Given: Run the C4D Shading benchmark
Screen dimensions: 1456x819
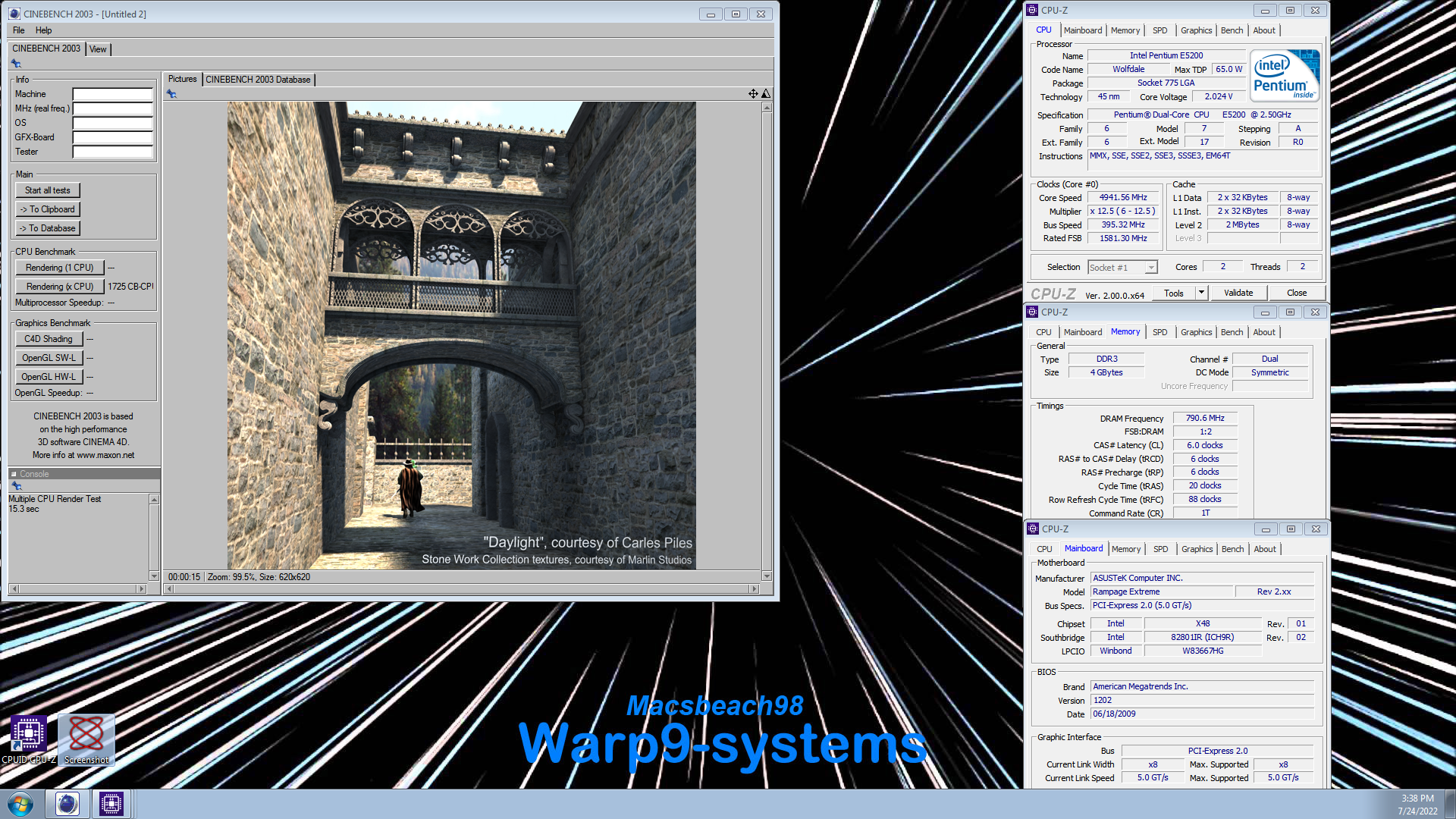Looking at the screenshot, I should pos(49,339).
